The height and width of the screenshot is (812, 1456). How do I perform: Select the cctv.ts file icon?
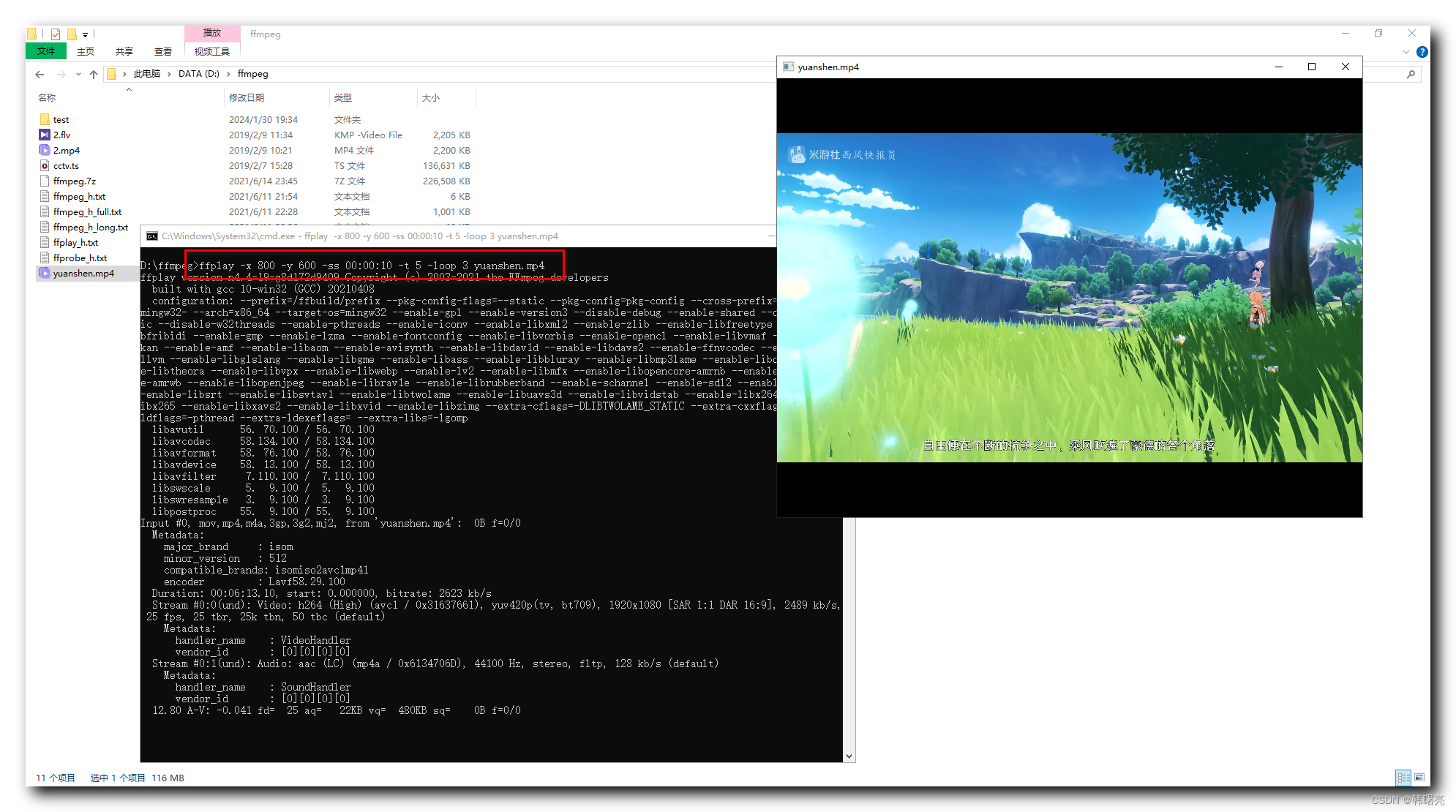click(x=45, y=165)
